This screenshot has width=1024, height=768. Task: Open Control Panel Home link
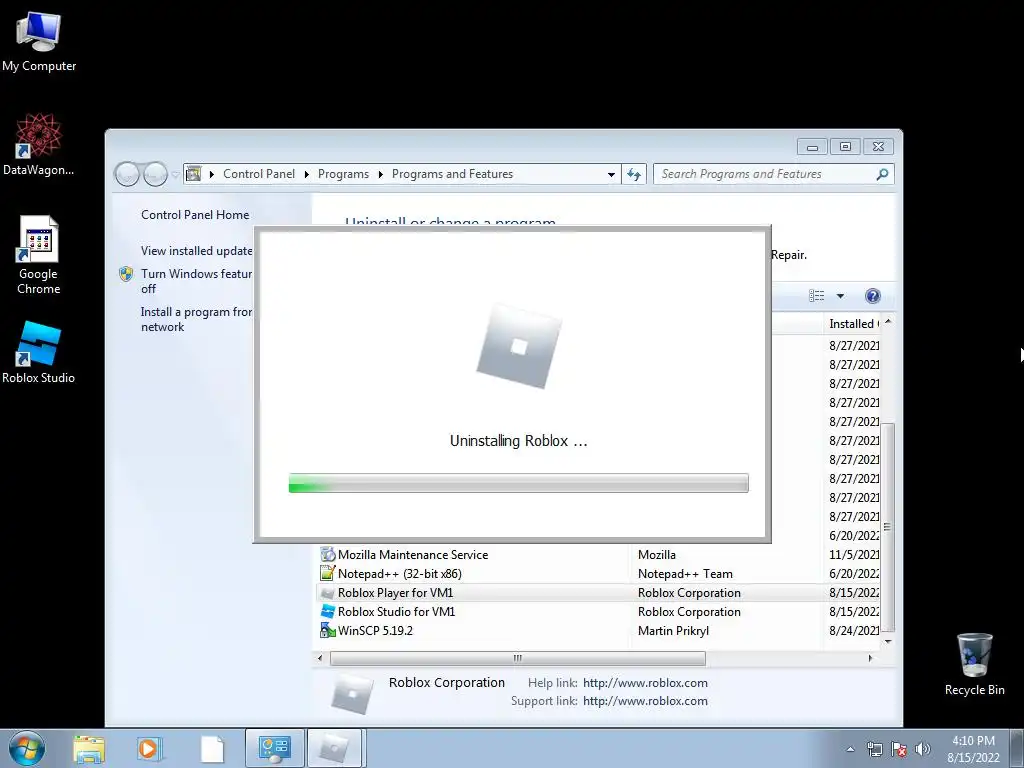point(195,215)
